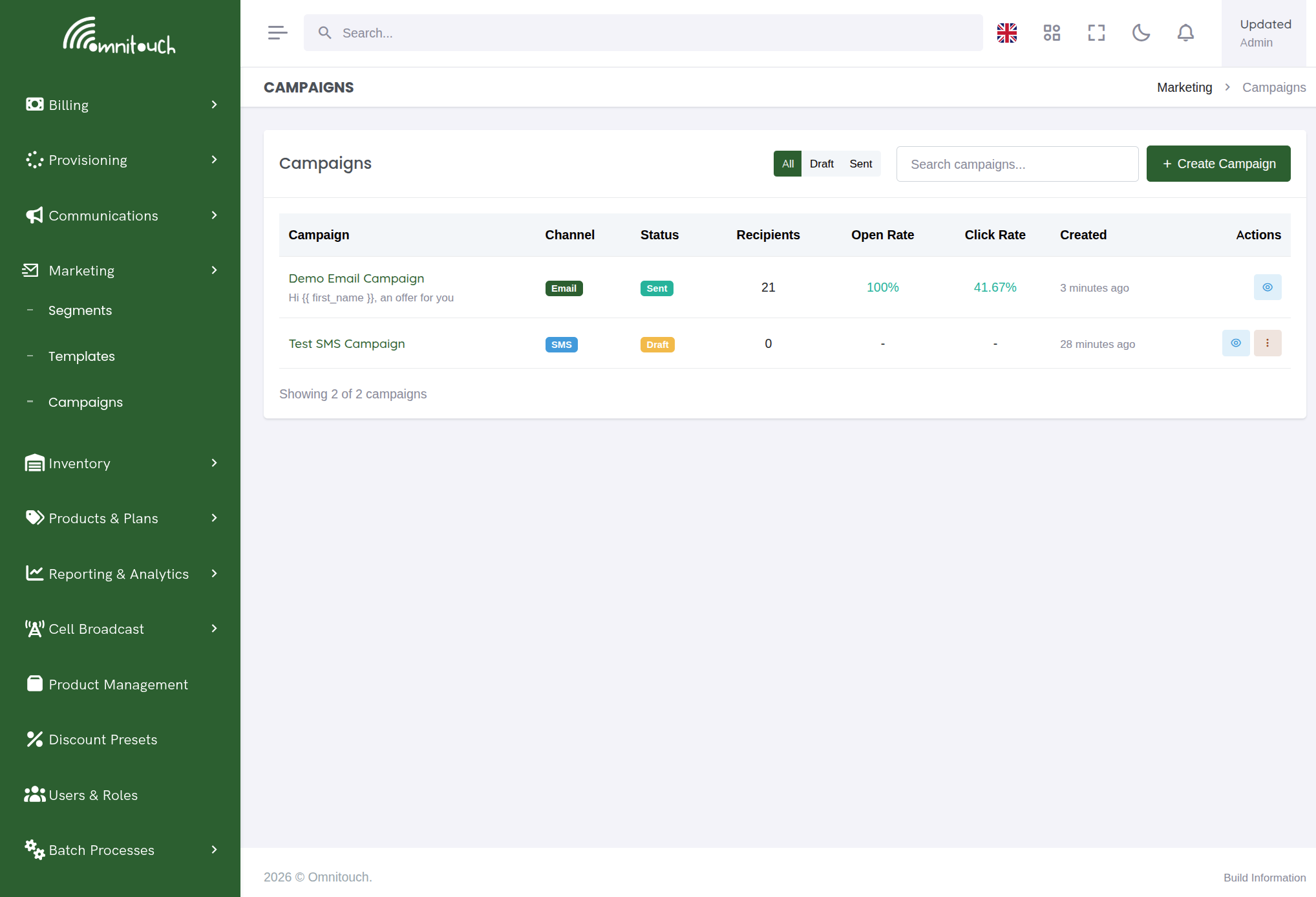Viewport: 1316px width, 897px height.
Task: Expand the Billing menu chevron
Action: click(215, 105)
